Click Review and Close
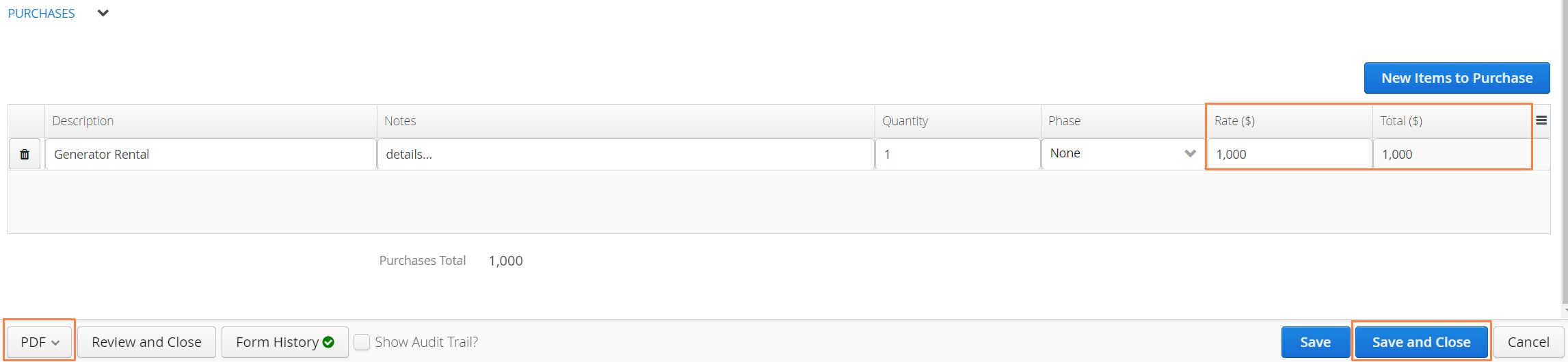The image size is (1568, 362). [x=146, y=342]
